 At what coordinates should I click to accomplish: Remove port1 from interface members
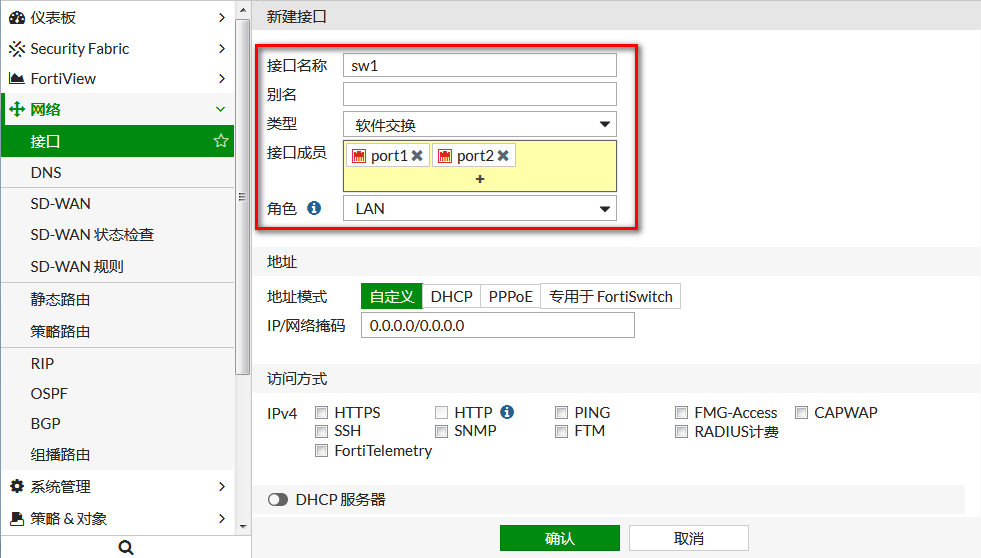417,156
